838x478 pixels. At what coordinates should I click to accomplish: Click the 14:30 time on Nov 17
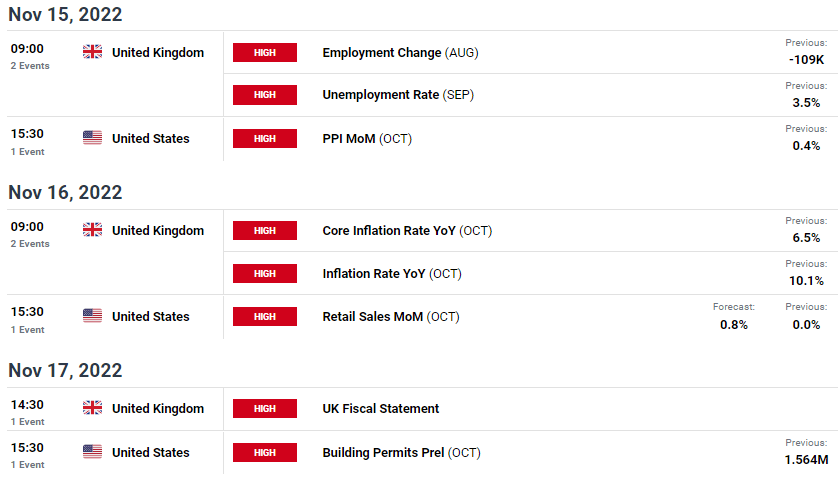(27, 404)
